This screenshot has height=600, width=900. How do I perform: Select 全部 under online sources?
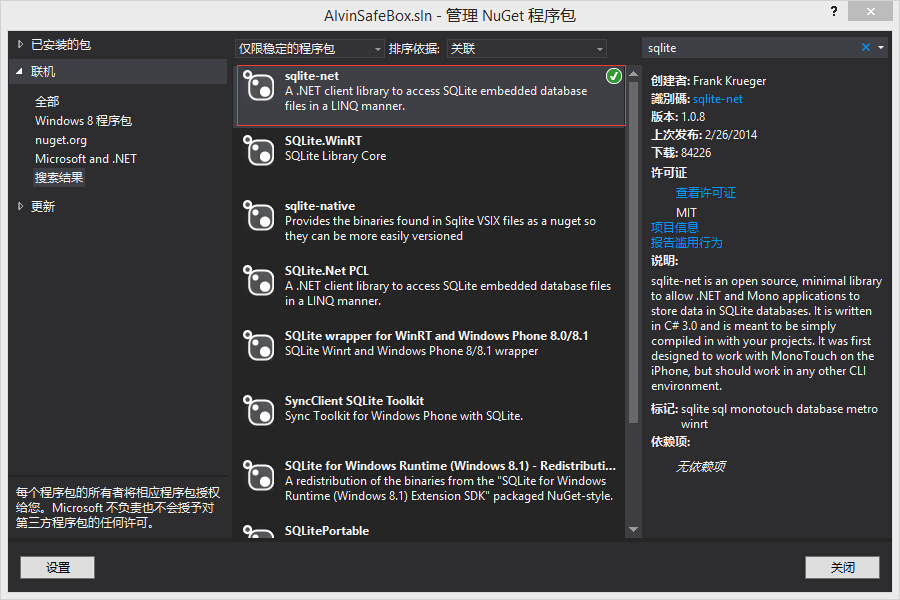(x=47, y=102)
